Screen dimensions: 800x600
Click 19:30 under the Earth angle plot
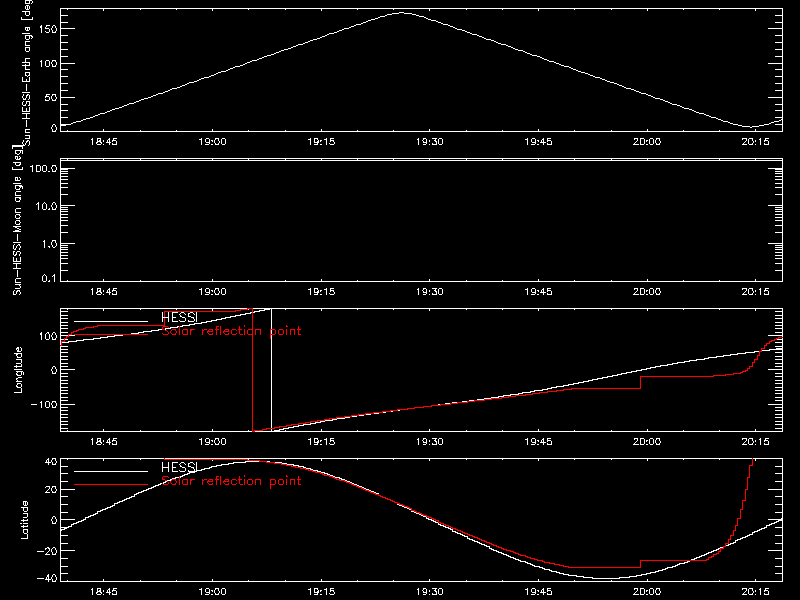430,142
